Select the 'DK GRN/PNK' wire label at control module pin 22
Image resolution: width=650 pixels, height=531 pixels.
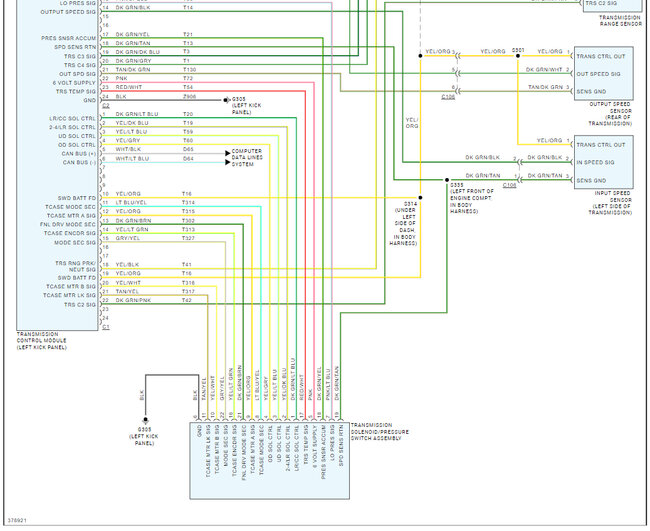pos(133,300)
